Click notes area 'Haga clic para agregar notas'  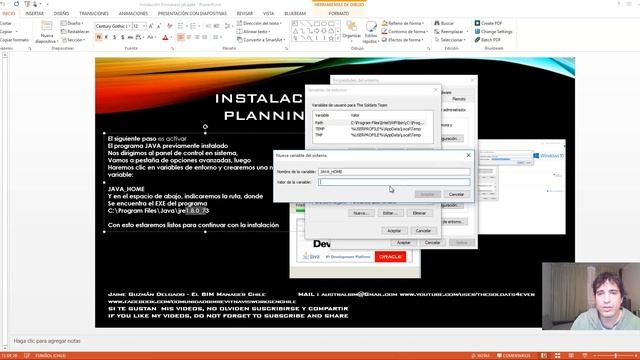click(47, 341)
